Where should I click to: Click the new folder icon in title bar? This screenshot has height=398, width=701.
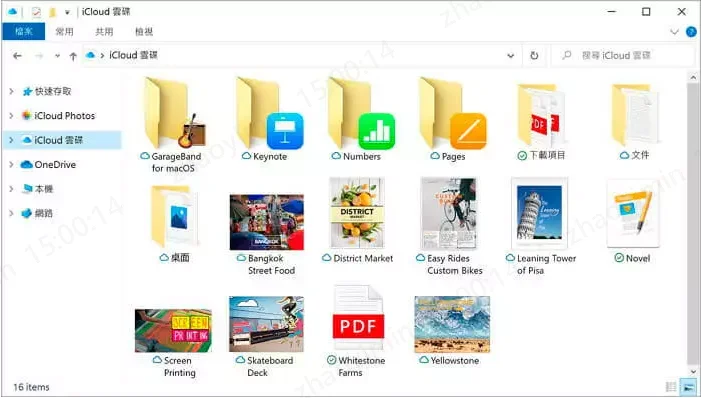52,12
